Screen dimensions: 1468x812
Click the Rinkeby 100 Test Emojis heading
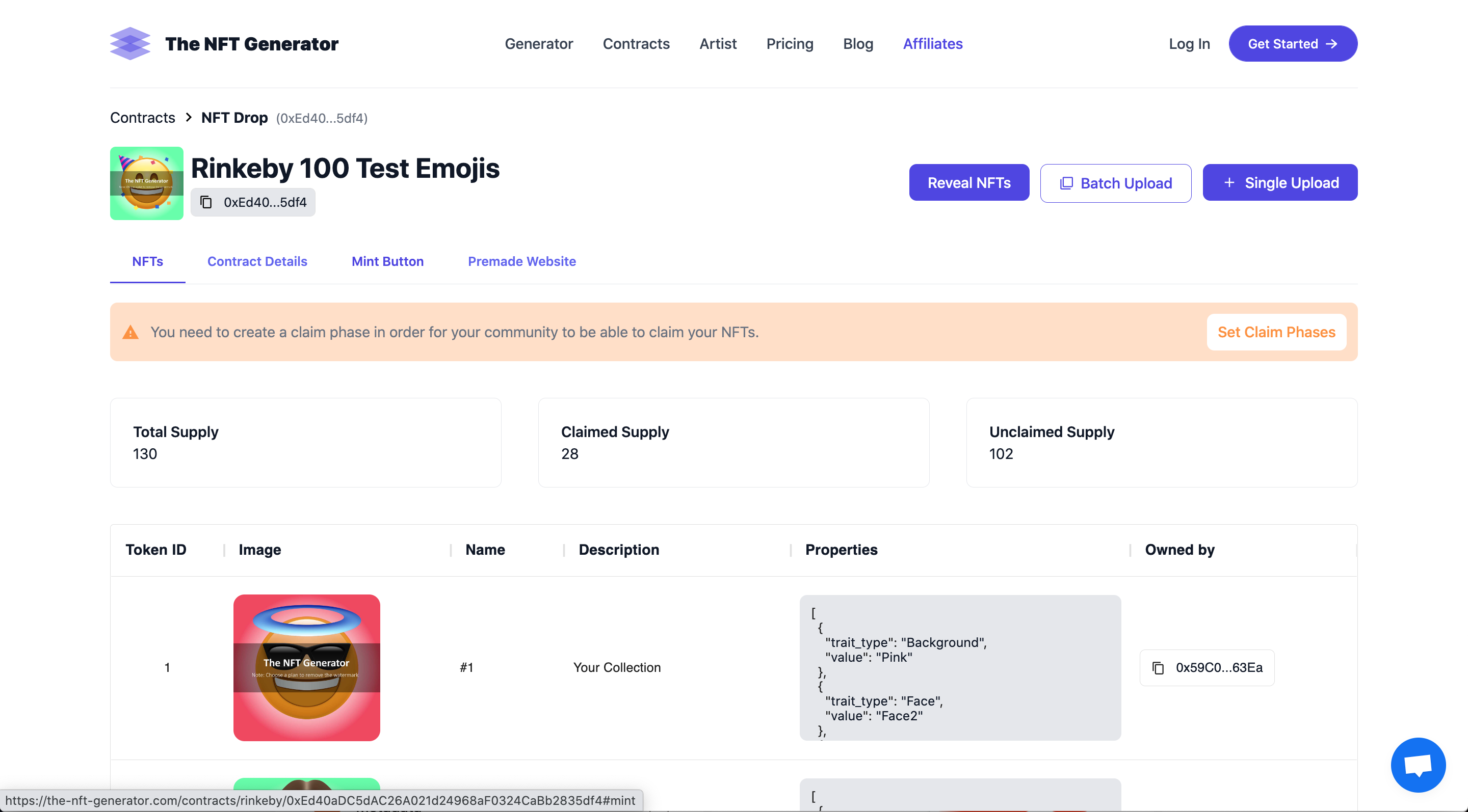click(345, 168)
